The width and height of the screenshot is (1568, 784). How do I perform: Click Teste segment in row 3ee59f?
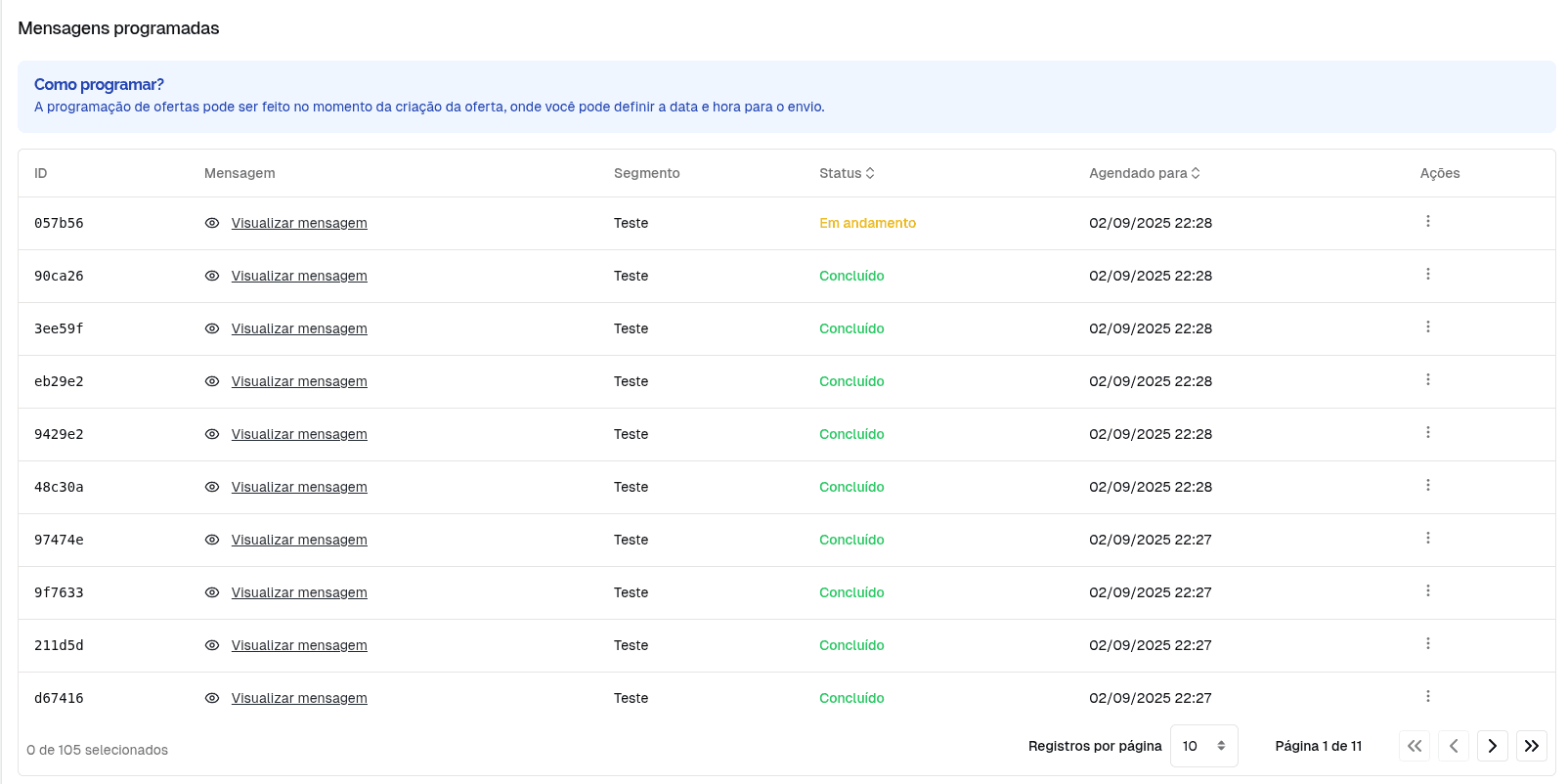click(x=631, y=328)
